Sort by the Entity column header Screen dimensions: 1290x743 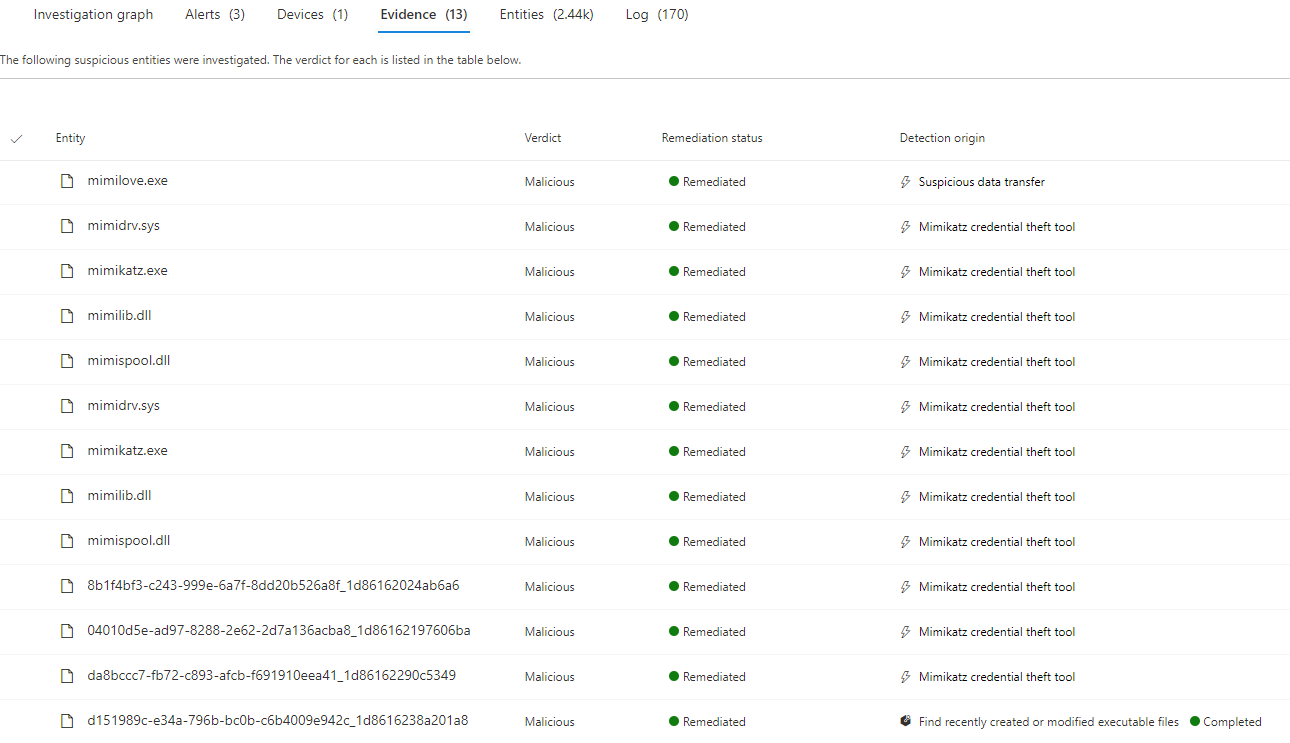71,138
